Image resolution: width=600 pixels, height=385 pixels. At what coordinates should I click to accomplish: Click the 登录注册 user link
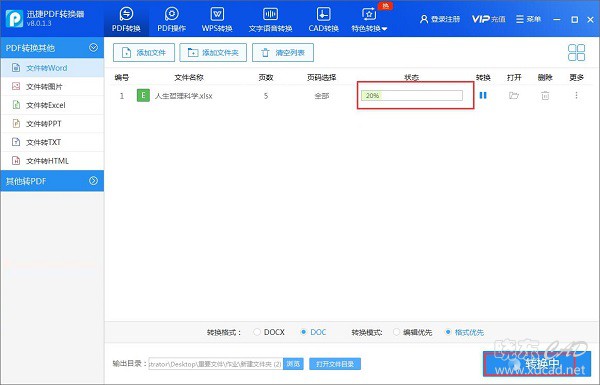coord(440,19)
